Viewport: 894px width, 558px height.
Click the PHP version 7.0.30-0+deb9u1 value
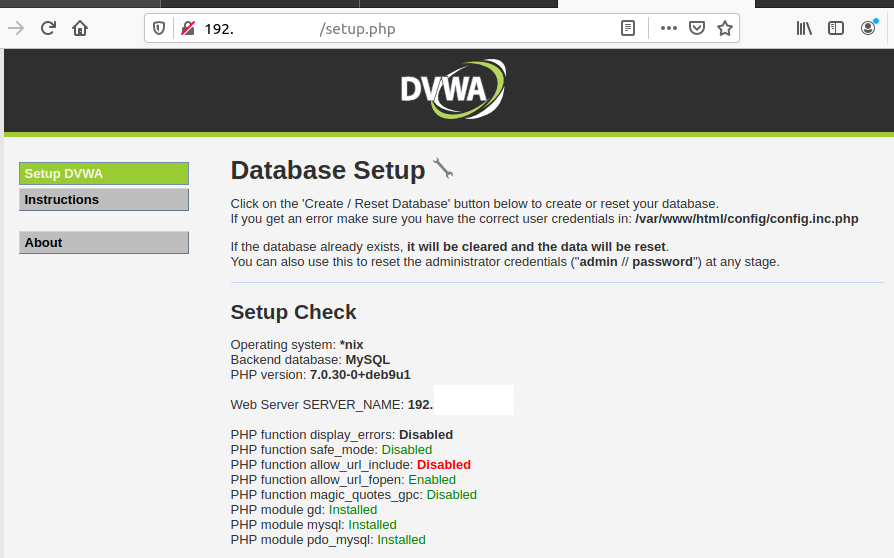(360, 375)
